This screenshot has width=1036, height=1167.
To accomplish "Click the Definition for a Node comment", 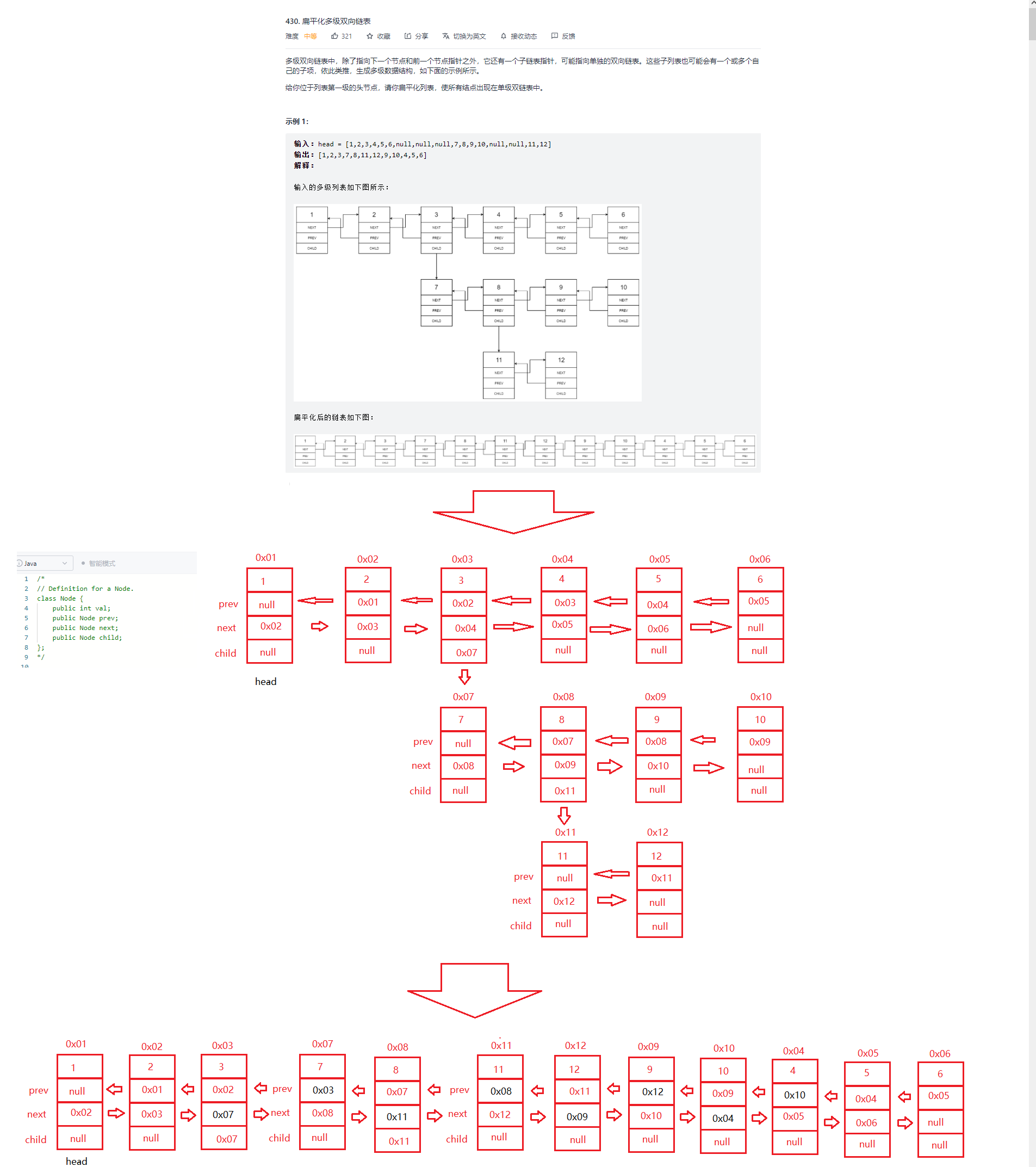I will 84,588.
